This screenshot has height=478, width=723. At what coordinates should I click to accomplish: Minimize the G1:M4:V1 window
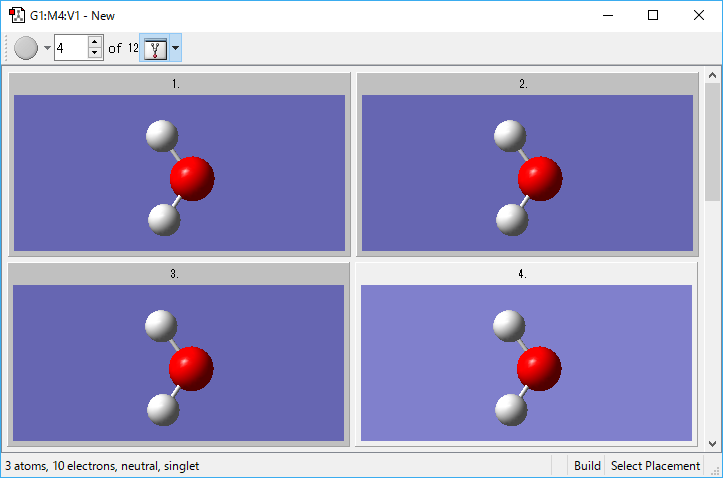pyautogui.click(x=608, y=15)
